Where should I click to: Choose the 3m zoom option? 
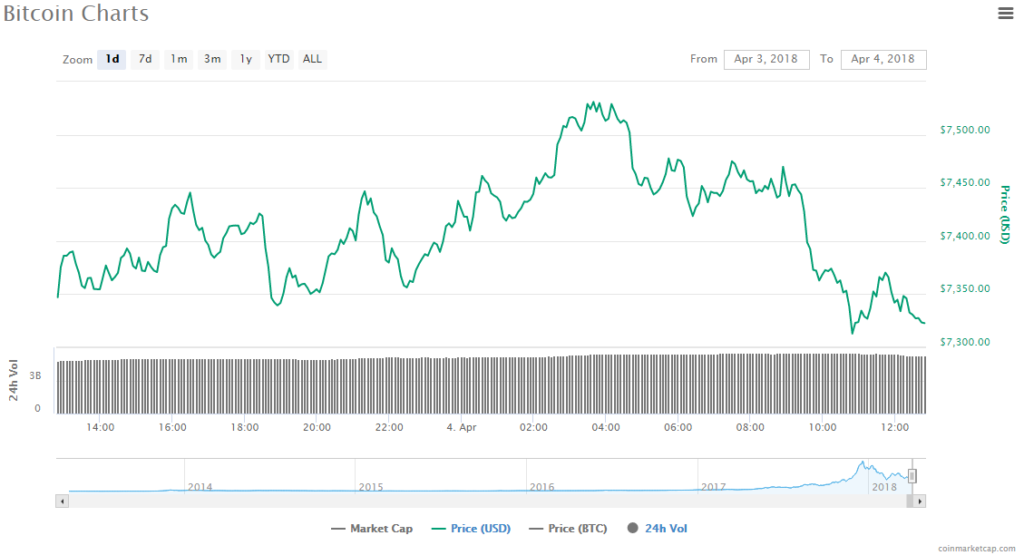pyautogui.click(x=212, y=59)
